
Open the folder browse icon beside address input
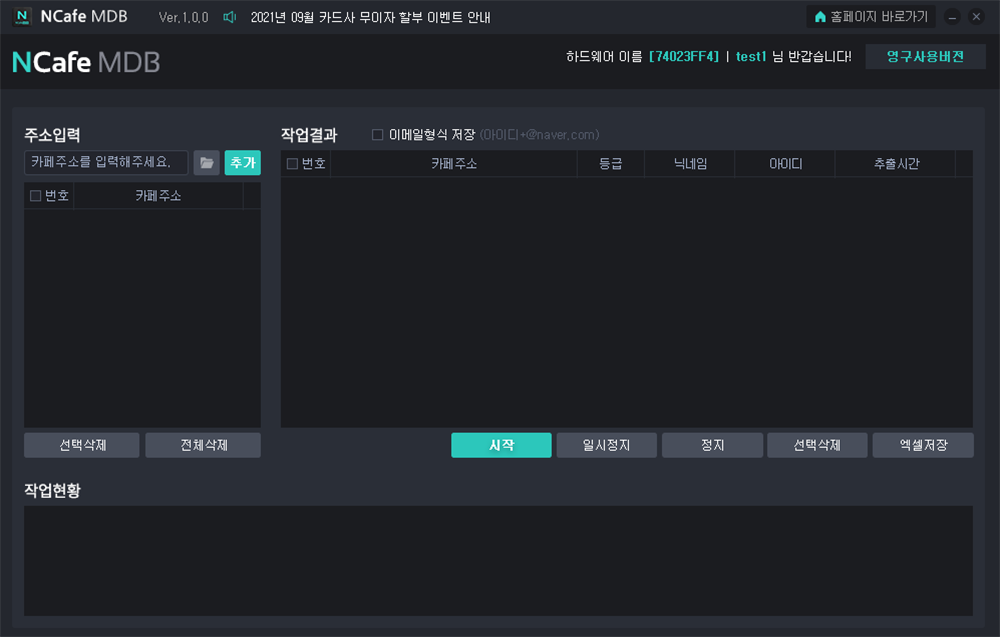[207, 163]
